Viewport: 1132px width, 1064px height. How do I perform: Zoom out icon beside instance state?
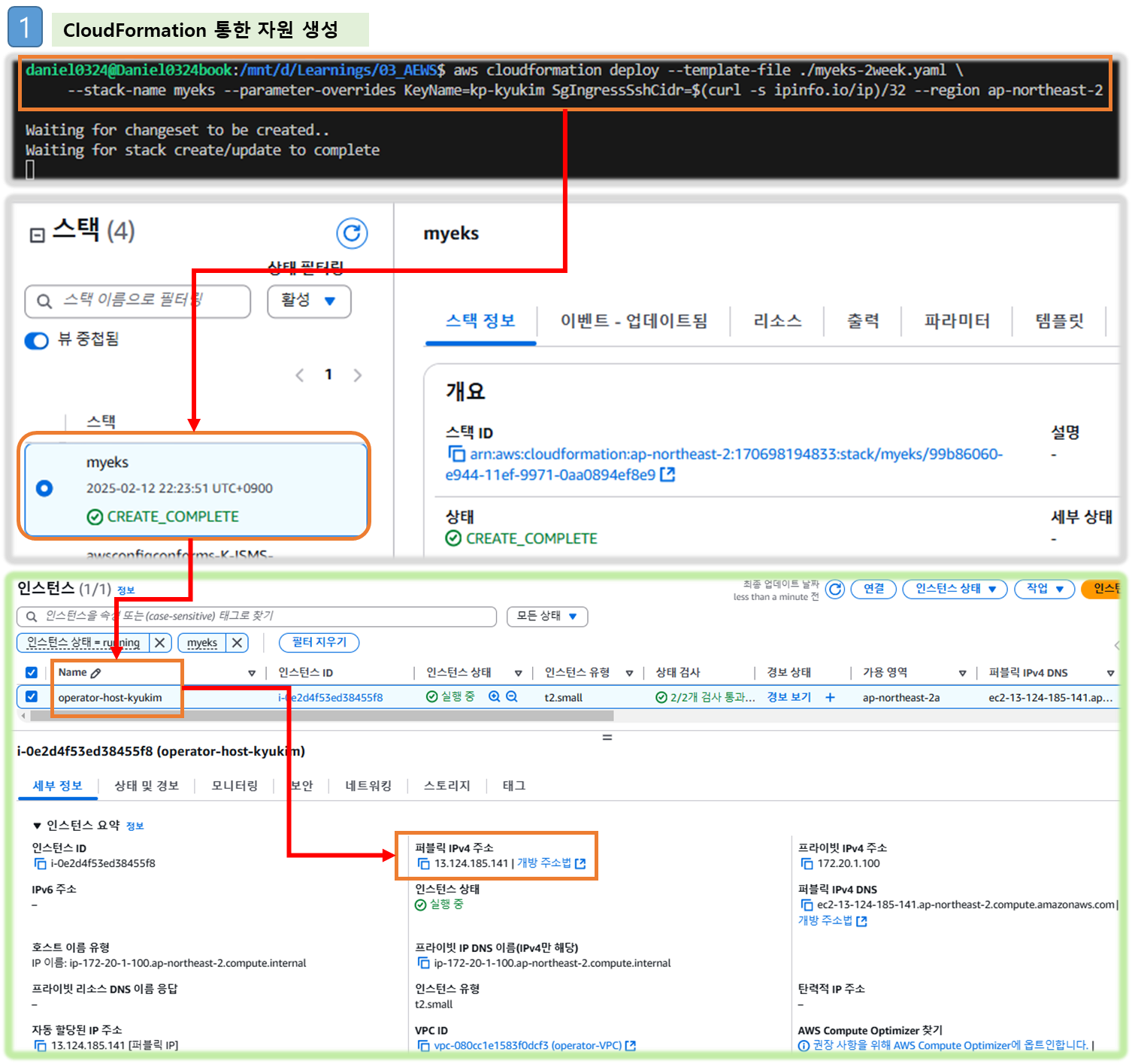click(512, 697)
